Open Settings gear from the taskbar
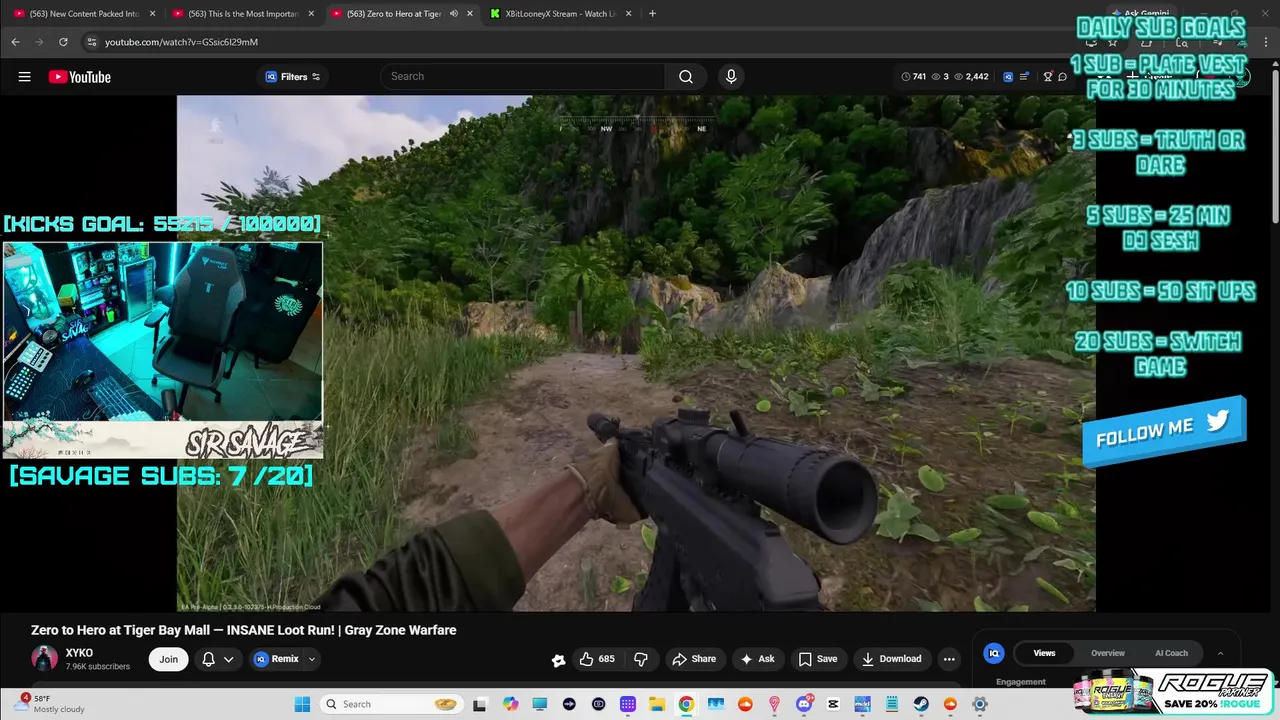 tap(980, 704)
